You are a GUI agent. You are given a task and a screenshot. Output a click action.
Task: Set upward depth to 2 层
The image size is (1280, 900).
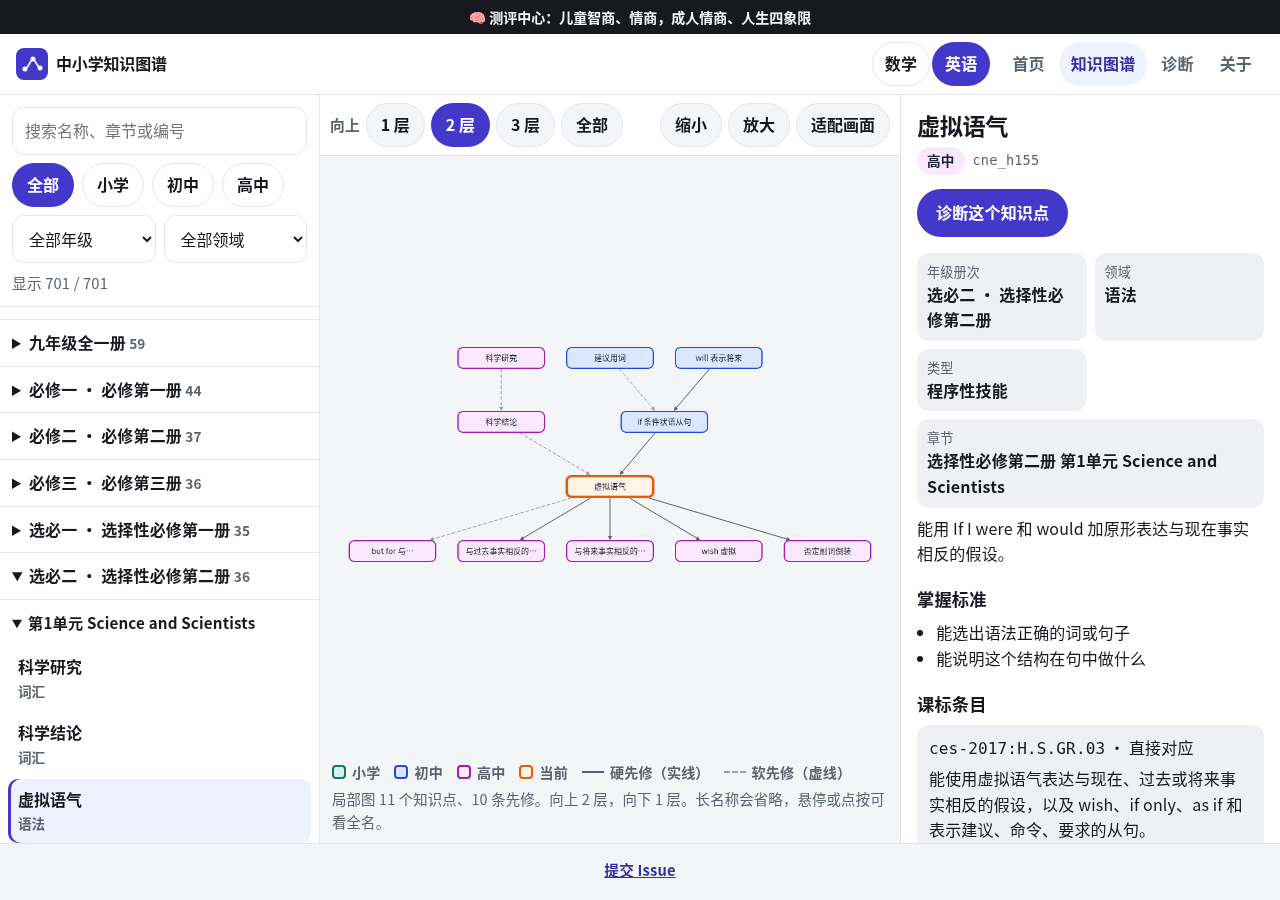460,125
